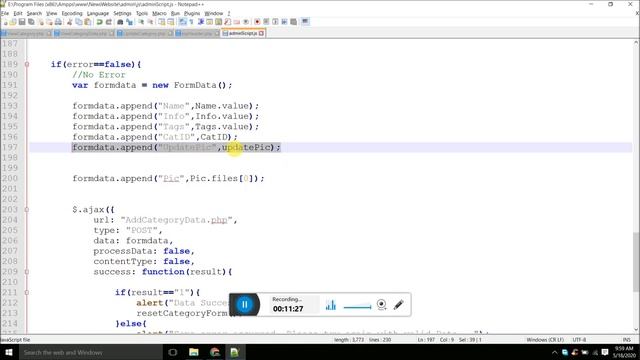
Task: Open the UTF-8 encoding selector in status bar
Action: tap(579, 340)
